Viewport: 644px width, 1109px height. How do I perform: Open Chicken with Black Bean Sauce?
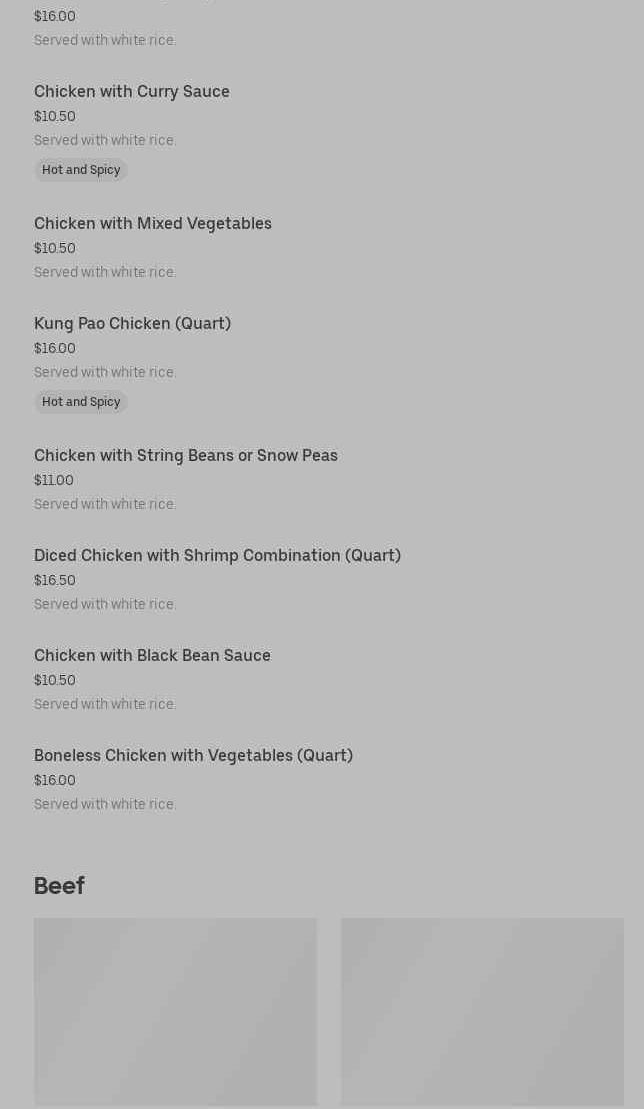pos(152,656)
